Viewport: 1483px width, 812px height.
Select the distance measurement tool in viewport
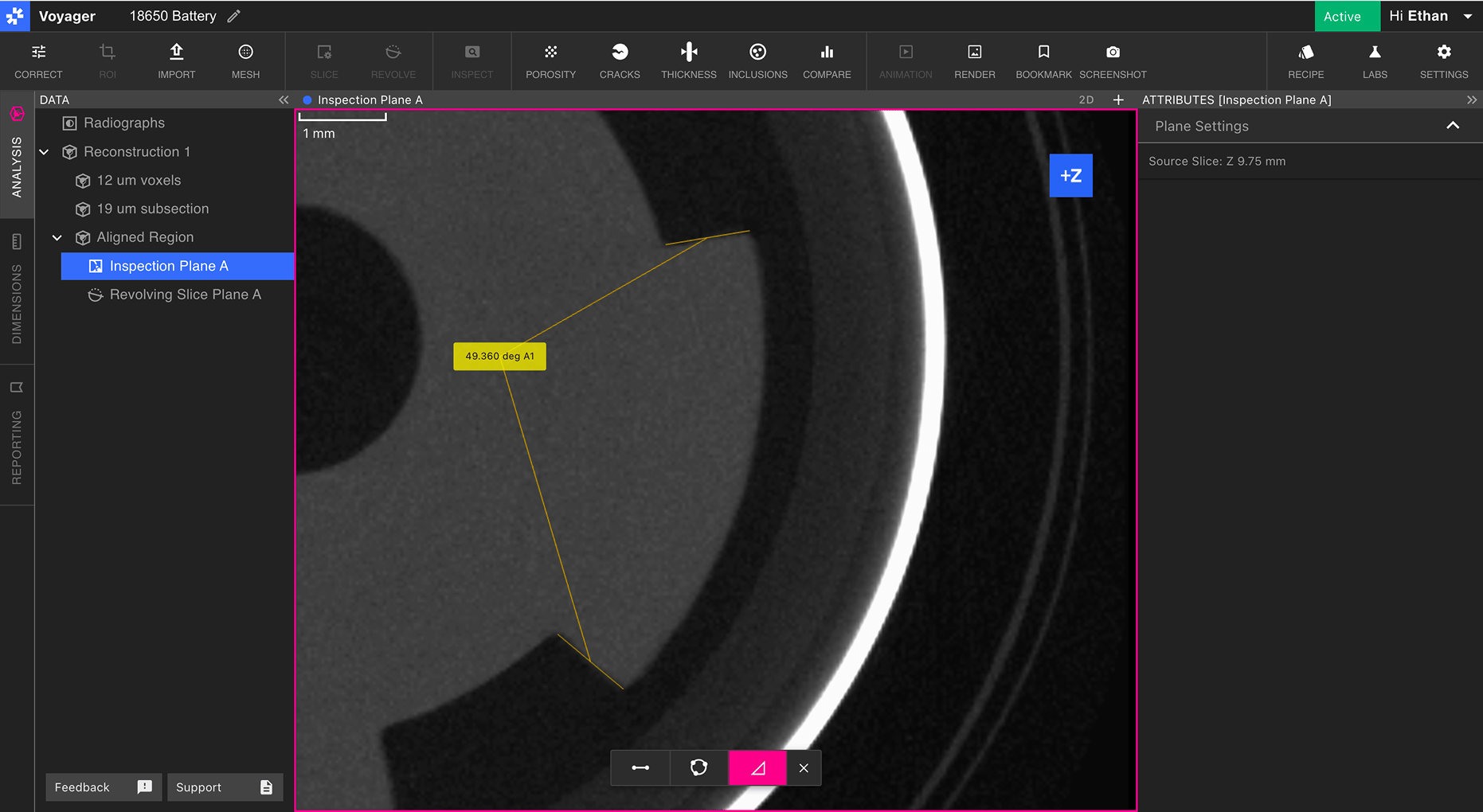click(x=640, y=767)
